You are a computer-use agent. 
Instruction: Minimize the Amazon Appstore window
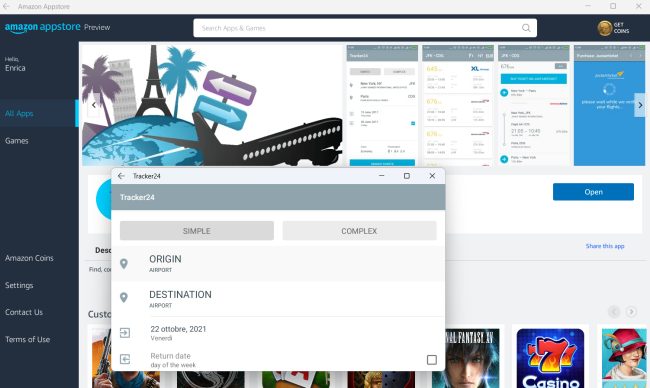588,6
